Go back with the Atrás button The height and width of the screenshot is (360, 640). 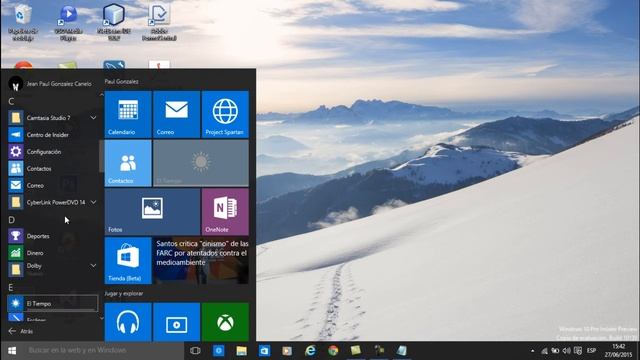point(20,331)
